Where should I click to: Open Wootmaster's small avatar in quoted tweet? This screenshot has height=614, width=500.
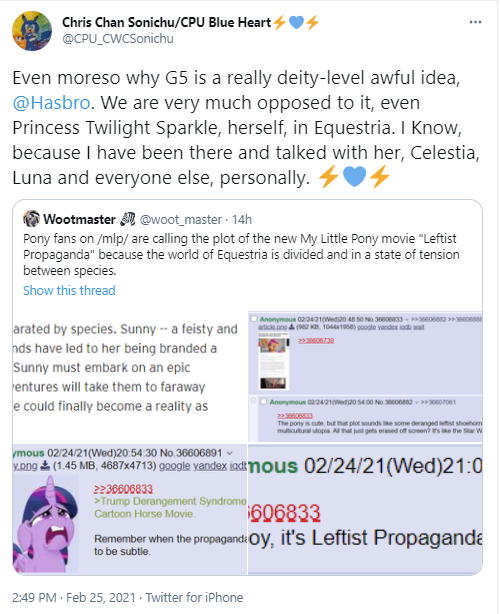(x=31, y=219)
